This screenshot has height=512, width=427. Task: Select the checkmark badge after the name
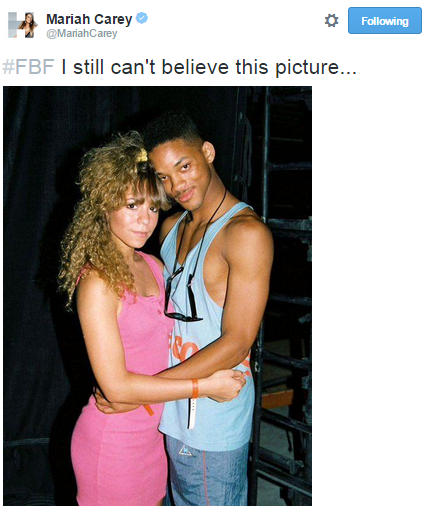[142, 18]
